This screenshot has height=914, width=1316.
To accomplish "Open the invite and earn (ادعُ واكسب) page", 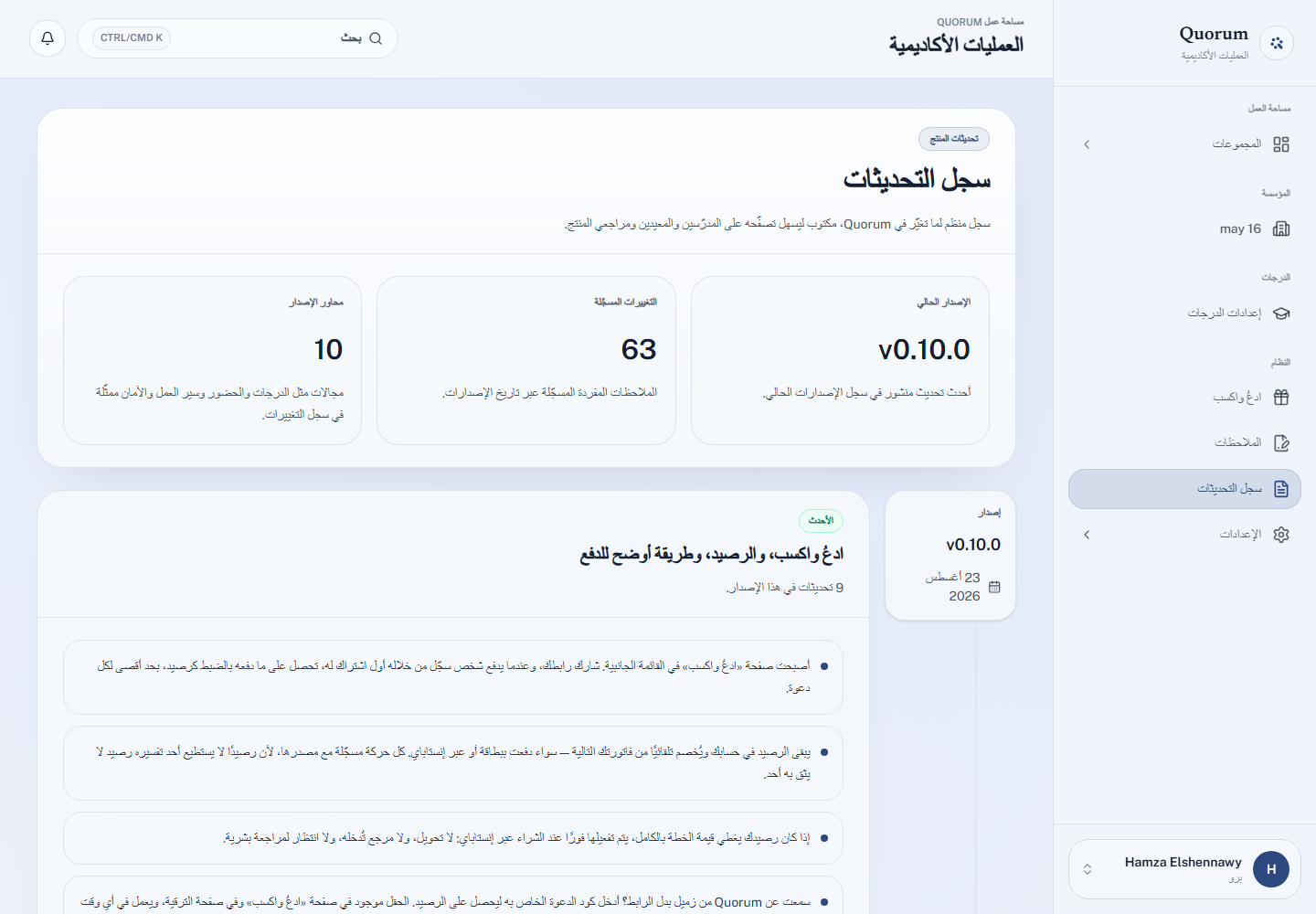I will pos(1184,398).
